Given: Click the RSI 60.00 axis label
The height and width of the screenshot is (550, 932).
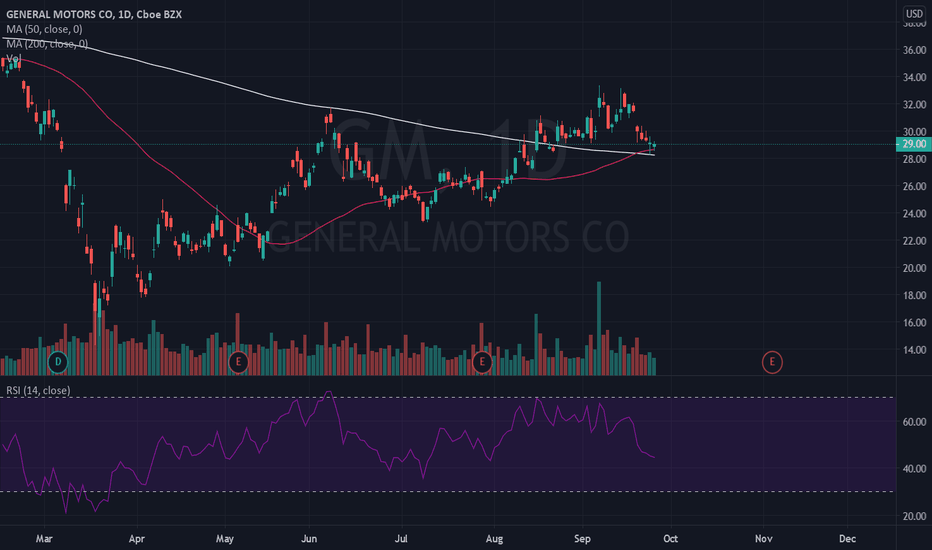Looking at the screenshot, I should coord(914,422).
